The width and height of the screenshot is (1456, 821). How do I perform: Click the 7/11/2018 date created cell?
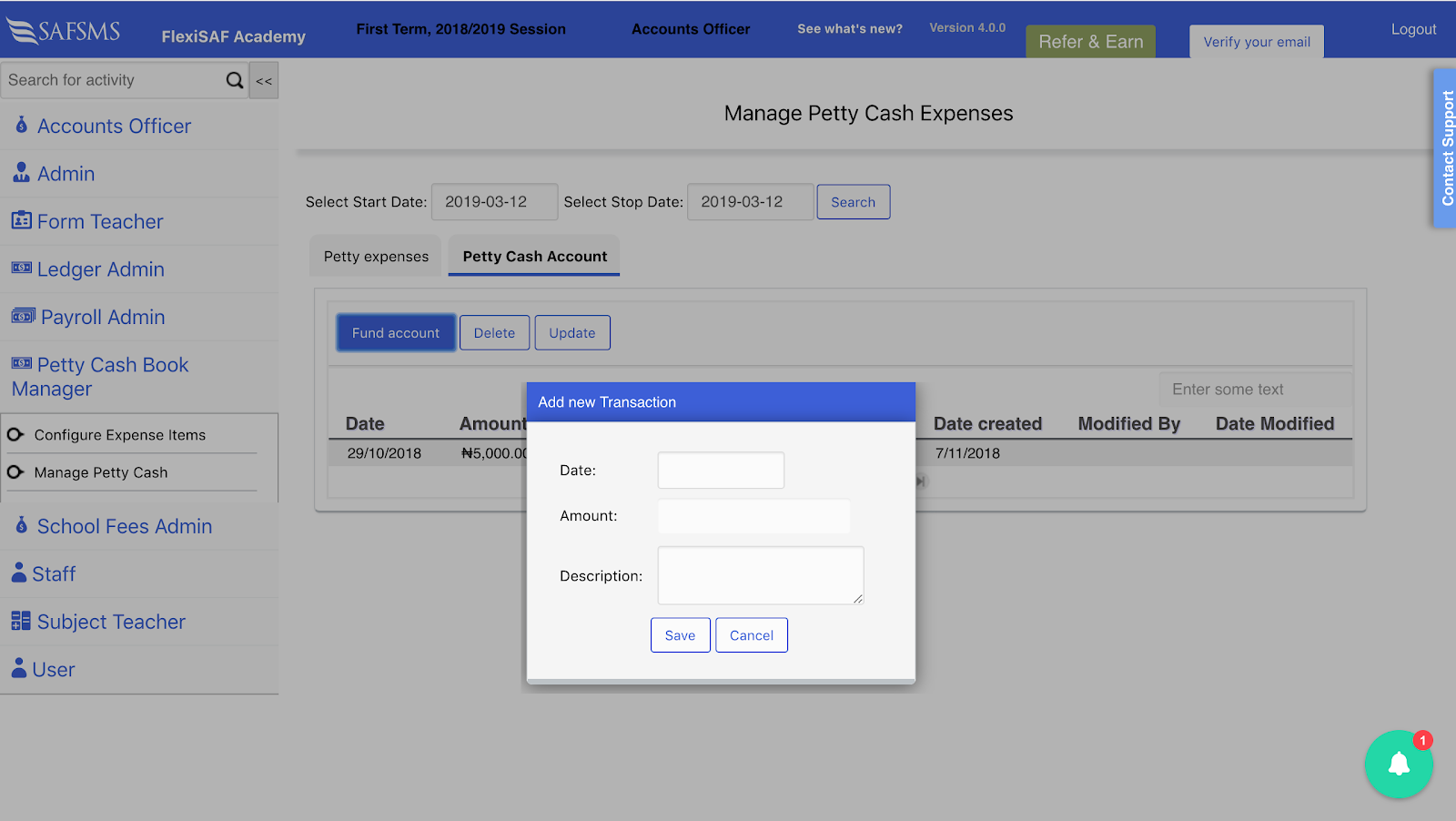click(967, 453)
